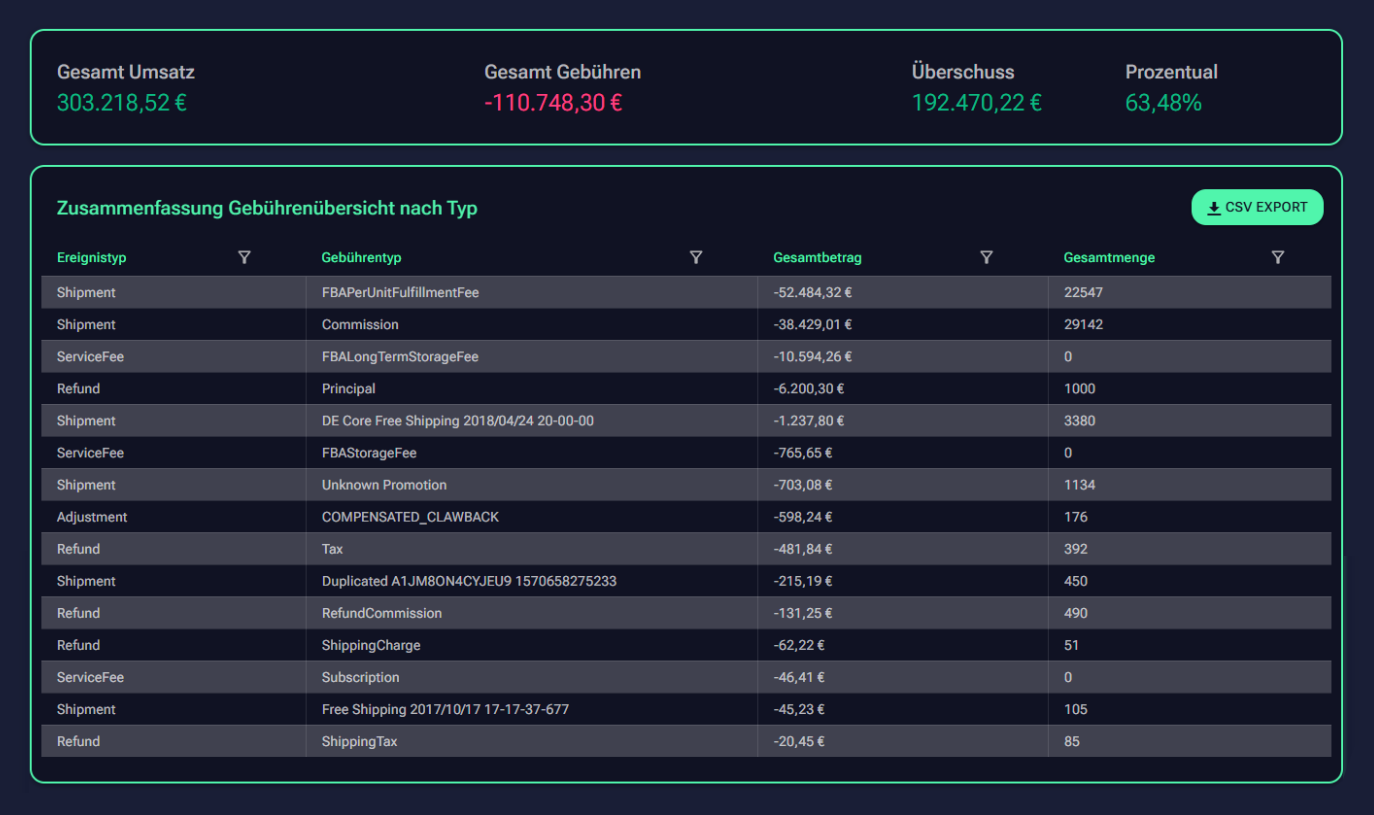Sort the table by the Ereignistyp header
Screen dimensions: 1374x815
pos(91,257)
